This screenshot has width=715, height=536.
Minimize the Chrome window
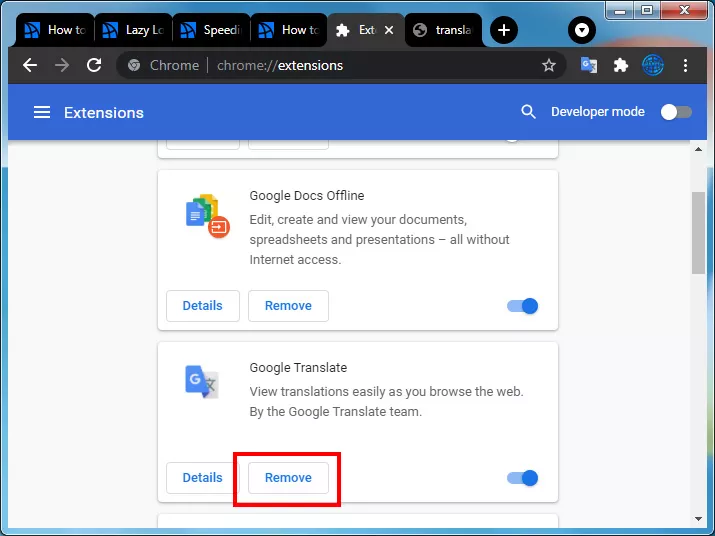tap(620, 10)
